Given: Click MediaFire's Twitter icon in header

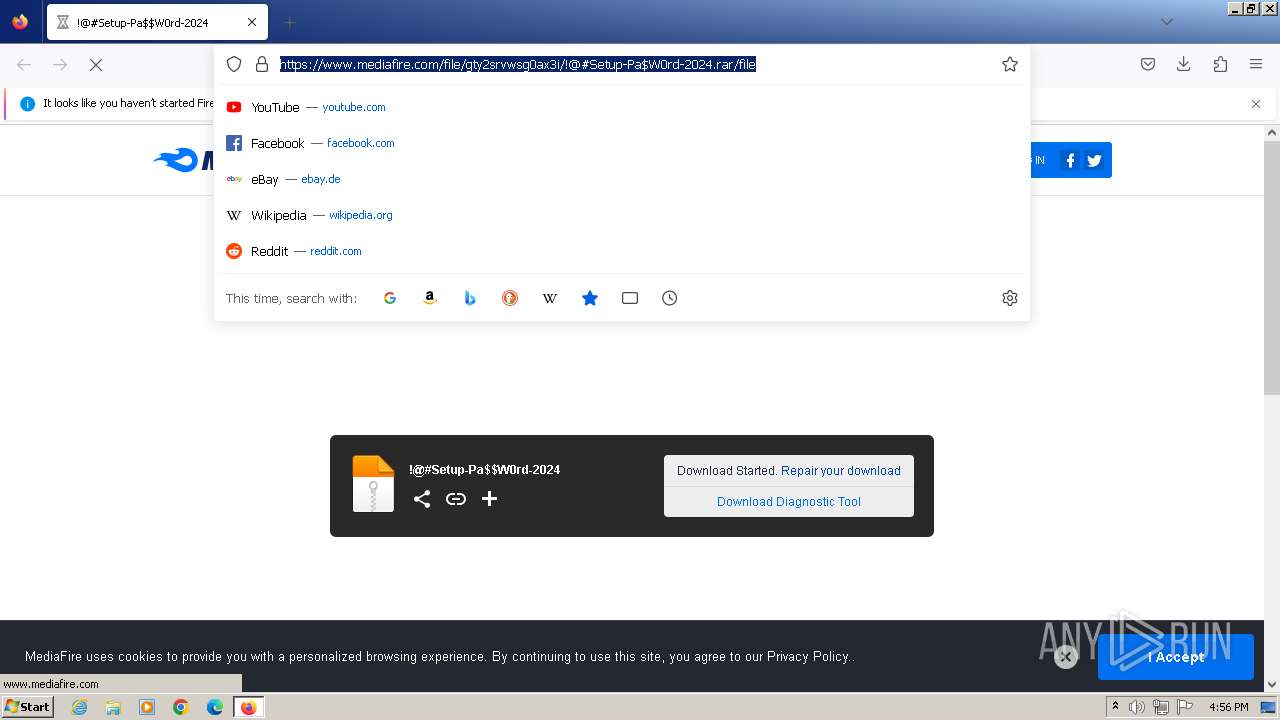Looking at the screenshot, I should [1094, 160].
